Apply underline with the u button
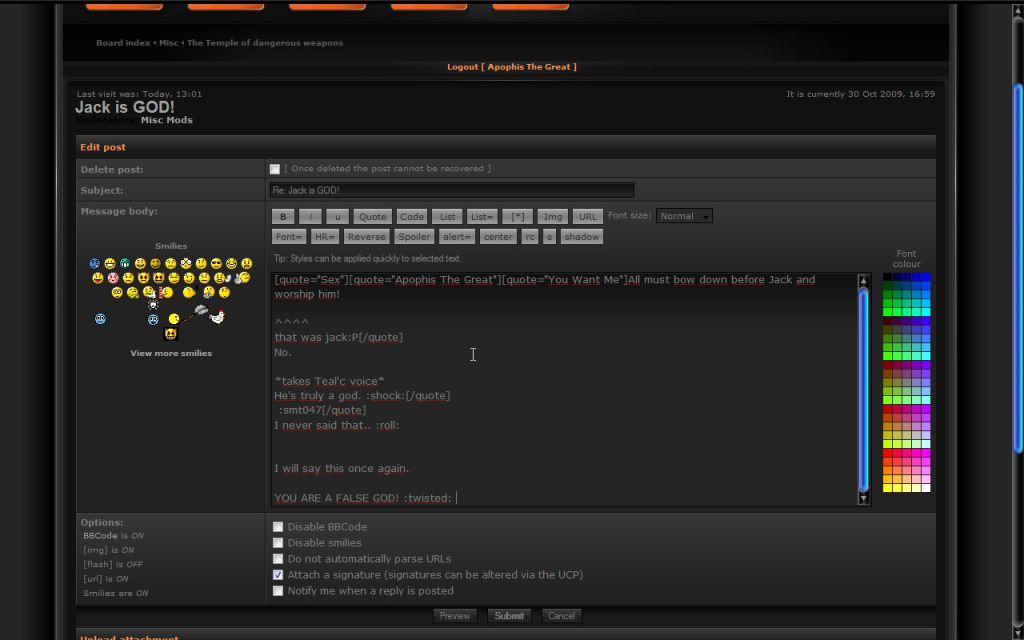This screenshot has width=1024, height=640. click(338, 216)
